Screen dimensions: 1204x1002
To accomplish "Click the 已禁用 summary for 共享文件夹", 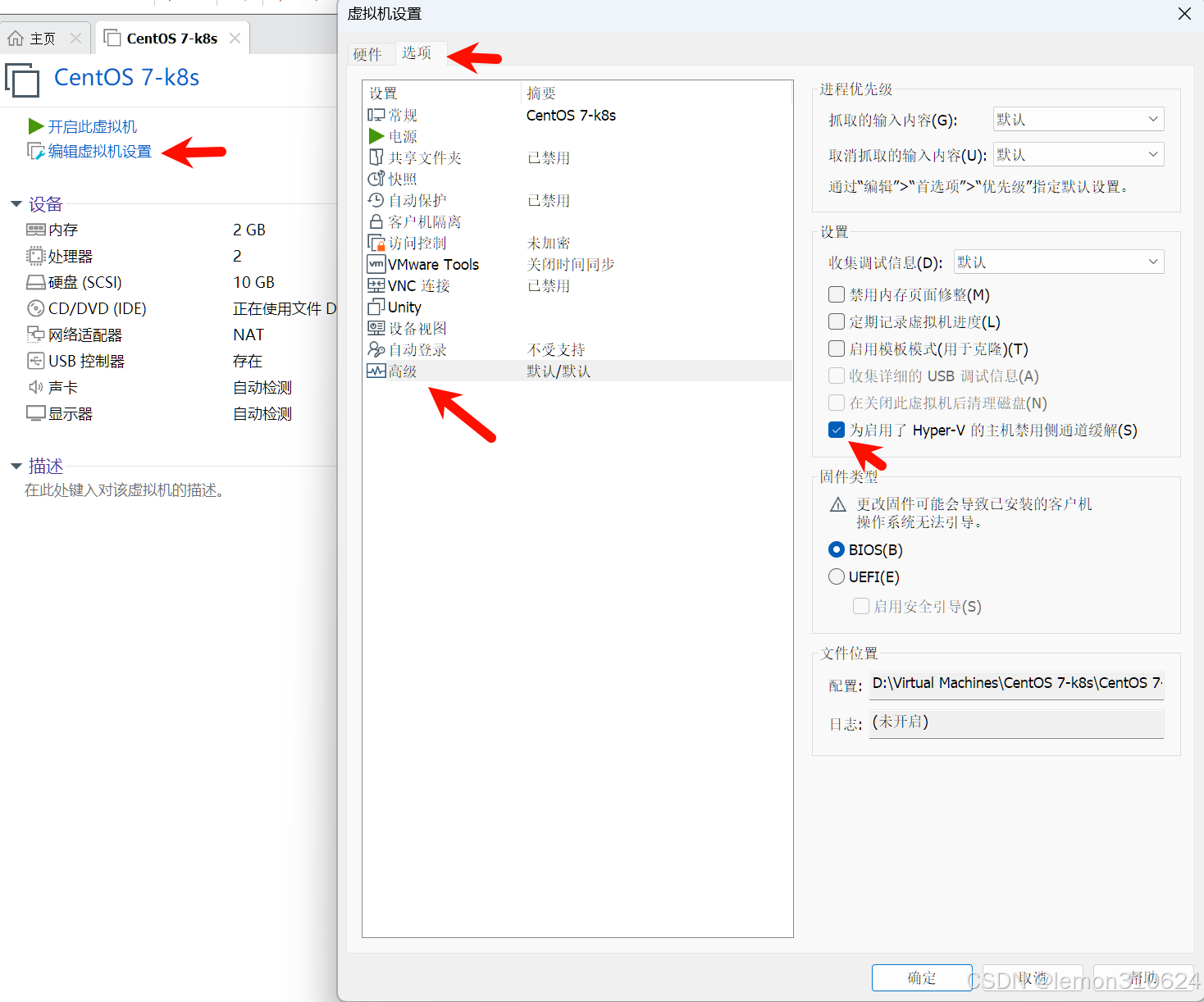I will click(x=549, y=157).
